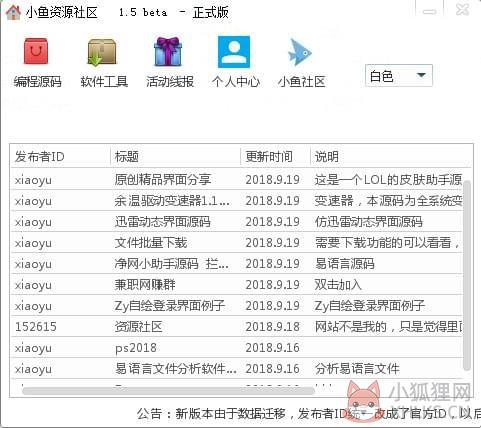
Task: Select the 软件工具 label
Action: tap(104, 81)
